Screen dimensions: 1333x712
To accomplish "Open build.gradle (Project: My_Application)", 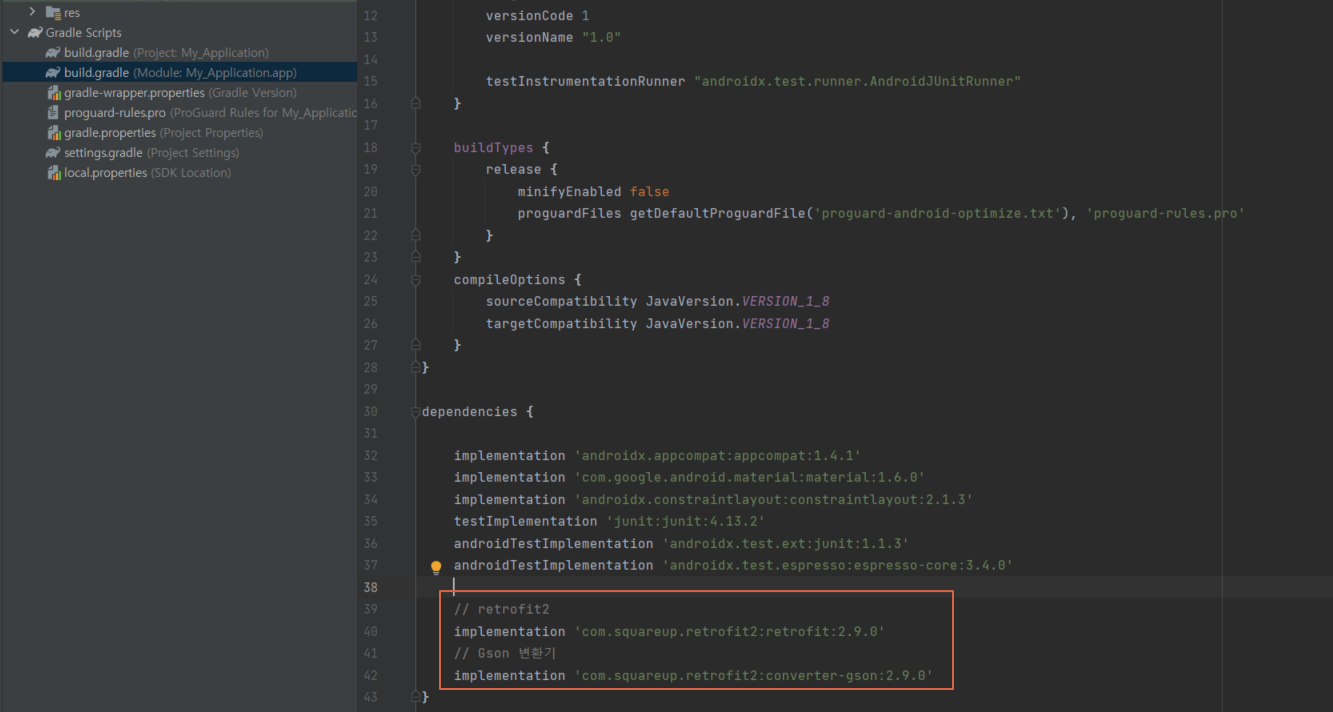I will point(166,52).
